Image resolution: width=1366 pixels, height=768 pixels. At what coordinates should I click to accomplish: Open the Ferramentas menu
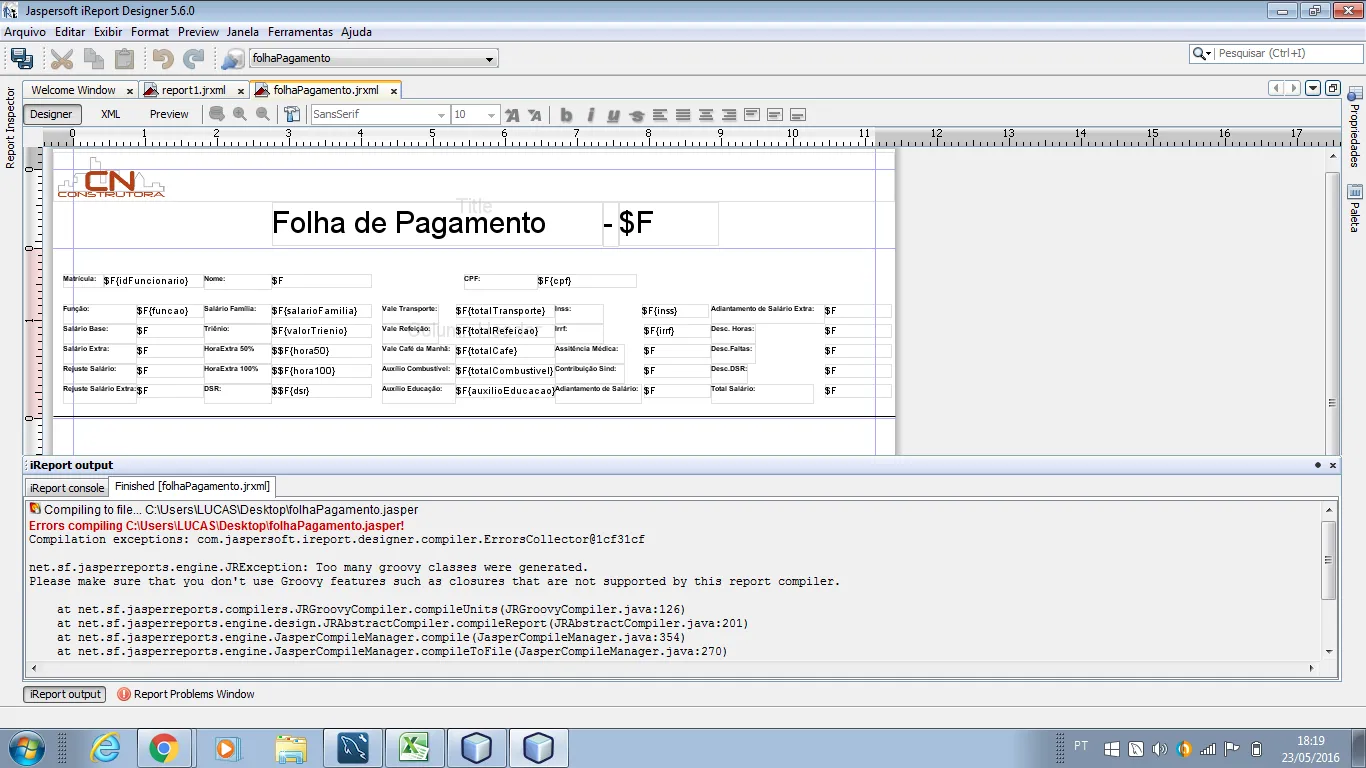pos(300,32)
